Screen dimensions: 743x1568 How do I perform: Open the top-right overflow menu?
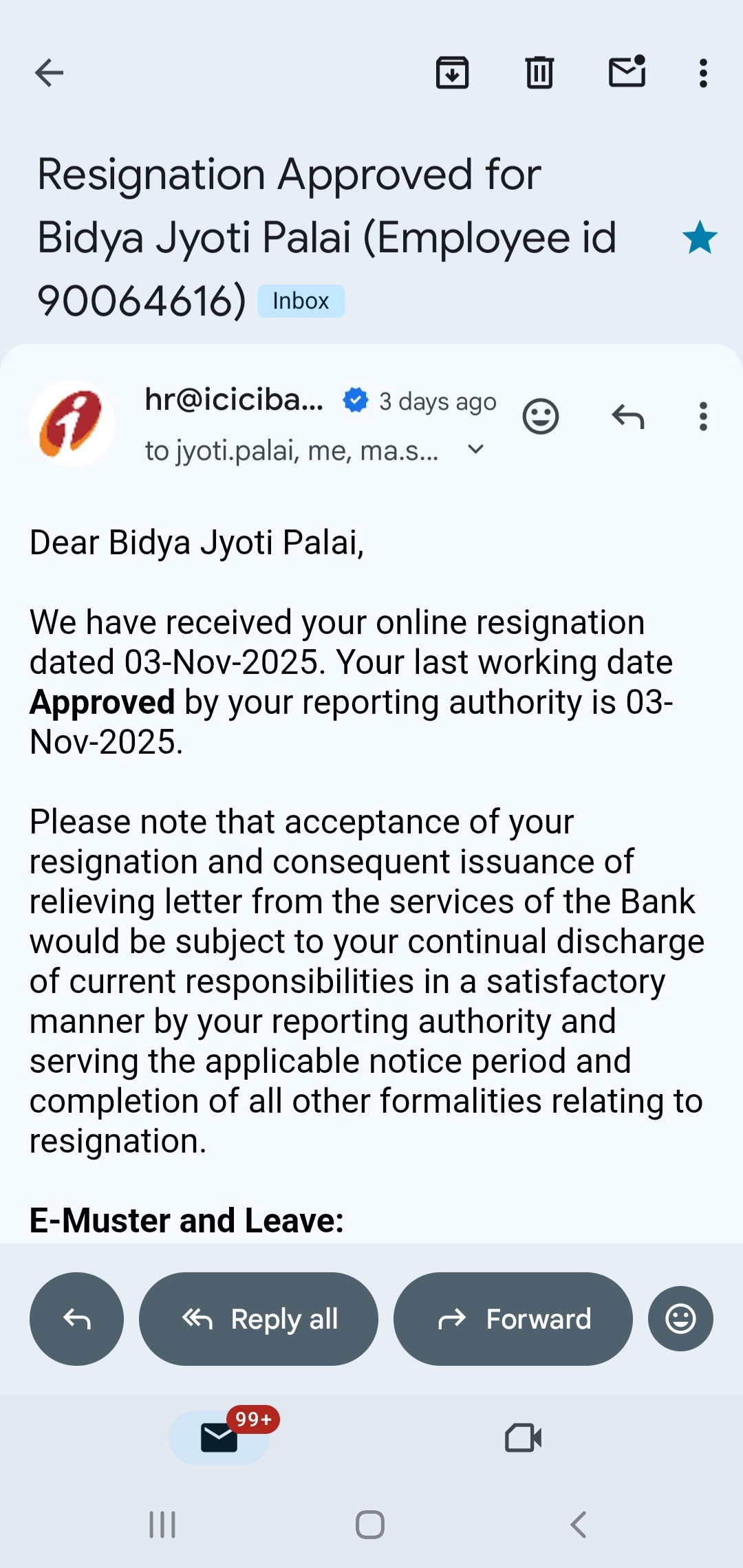coord(703,73)
